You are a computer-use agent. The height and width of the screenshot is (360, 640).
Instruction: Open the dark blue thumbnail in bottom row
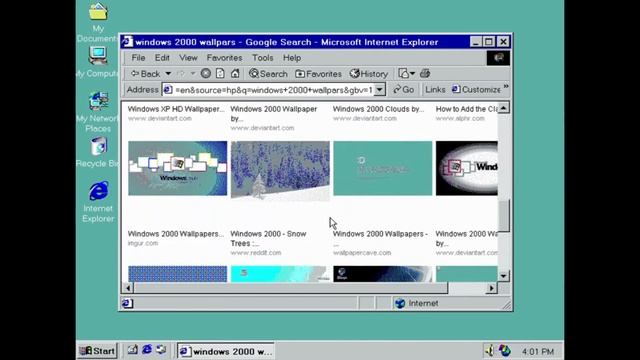pyautogui.click(x=382, y=274)
